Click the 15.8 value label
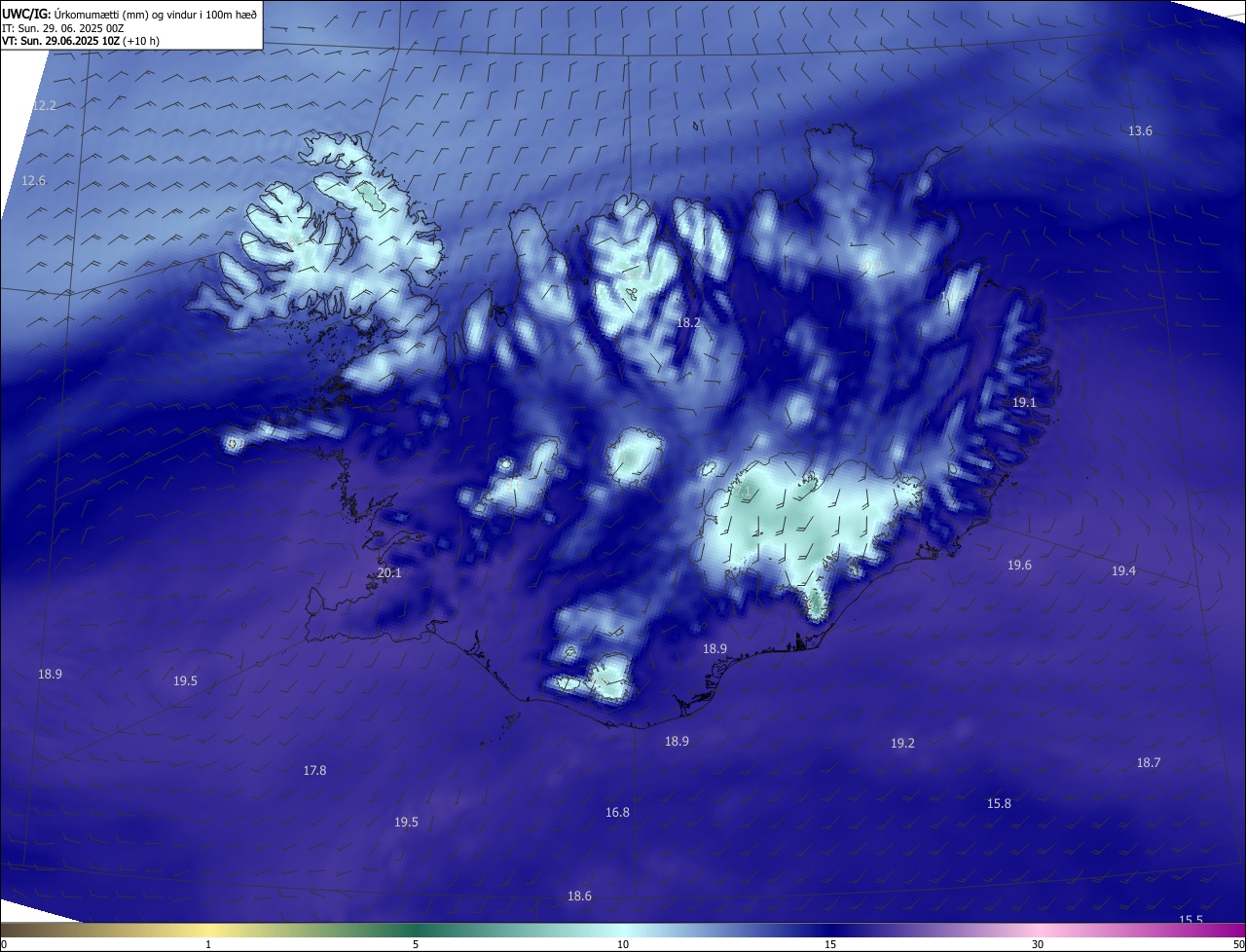Image resolution: width=1246 pixels, height=952 pixels. pos(999,803)
